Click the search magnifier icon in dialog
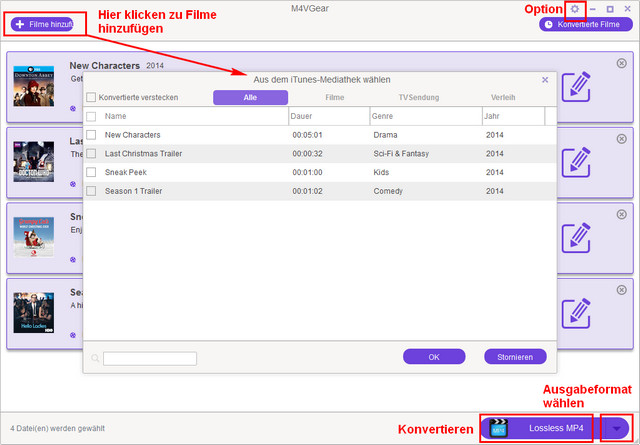This screenshot has height=445, width=640. click(95, 358)
